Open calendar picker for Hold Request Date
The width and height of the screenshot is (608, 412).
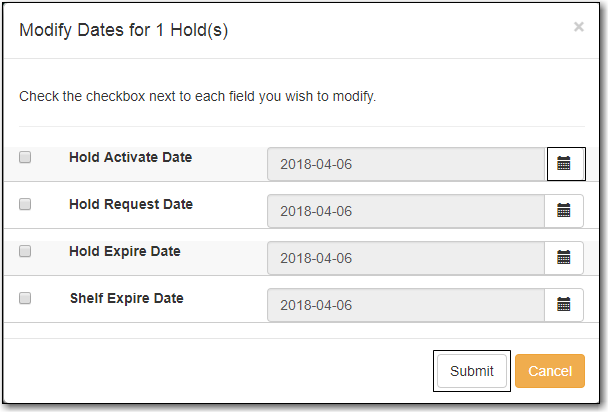(564, 211)
